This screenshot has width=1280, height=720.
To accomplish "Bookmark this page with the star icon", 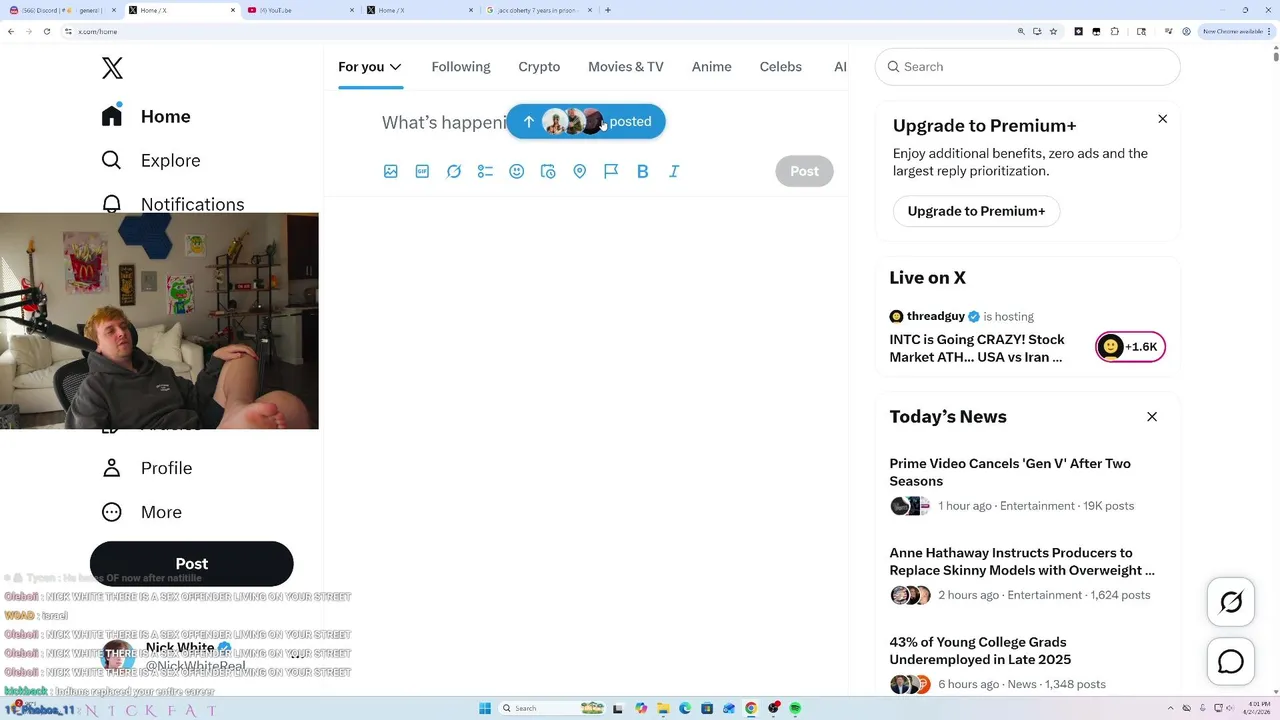I will coord(1053,31).
